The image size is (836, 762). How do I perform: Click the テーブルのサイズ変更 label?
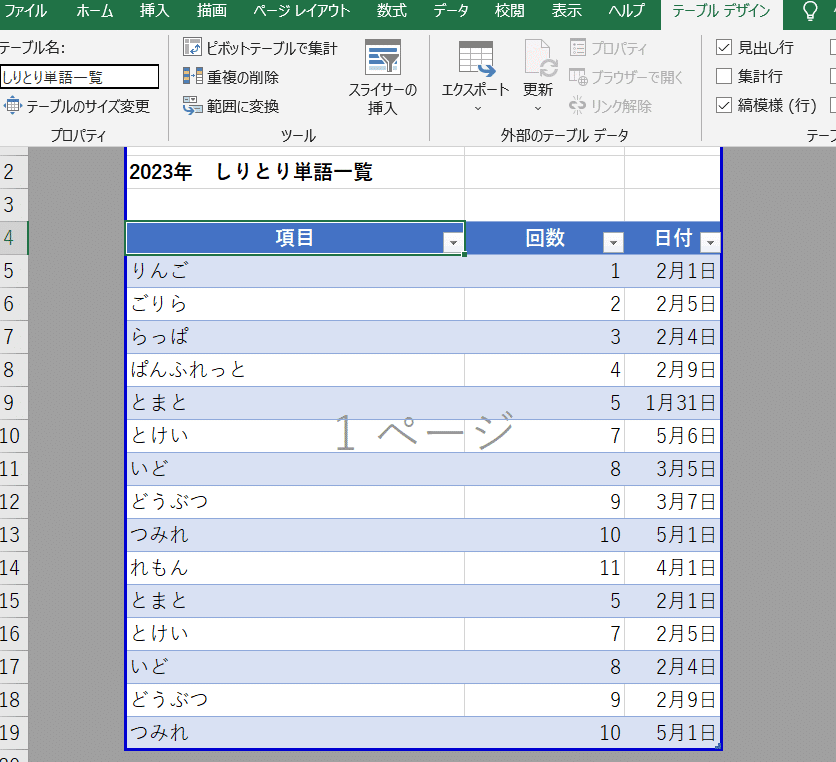[x=88, y=106]
